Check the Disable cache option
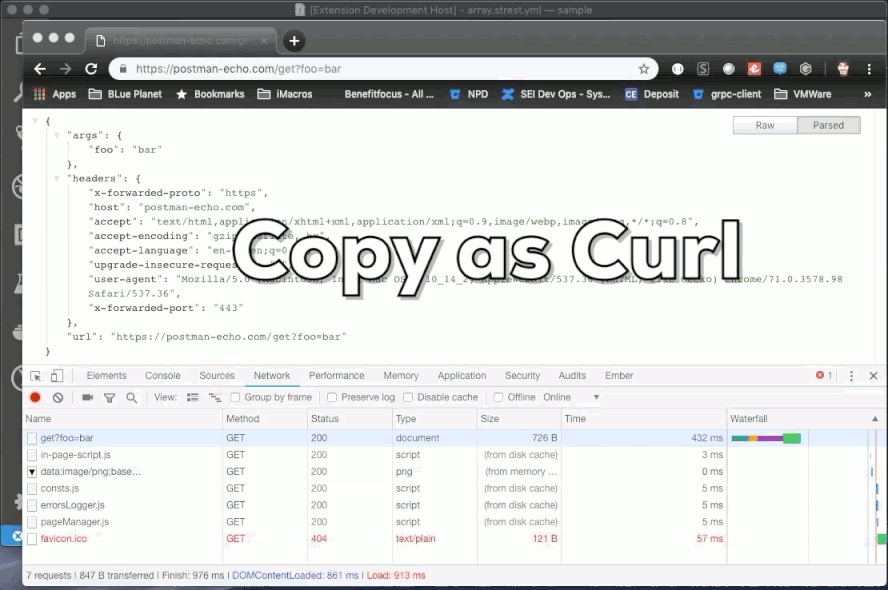888x590 pixels. [x=408, y=397]
